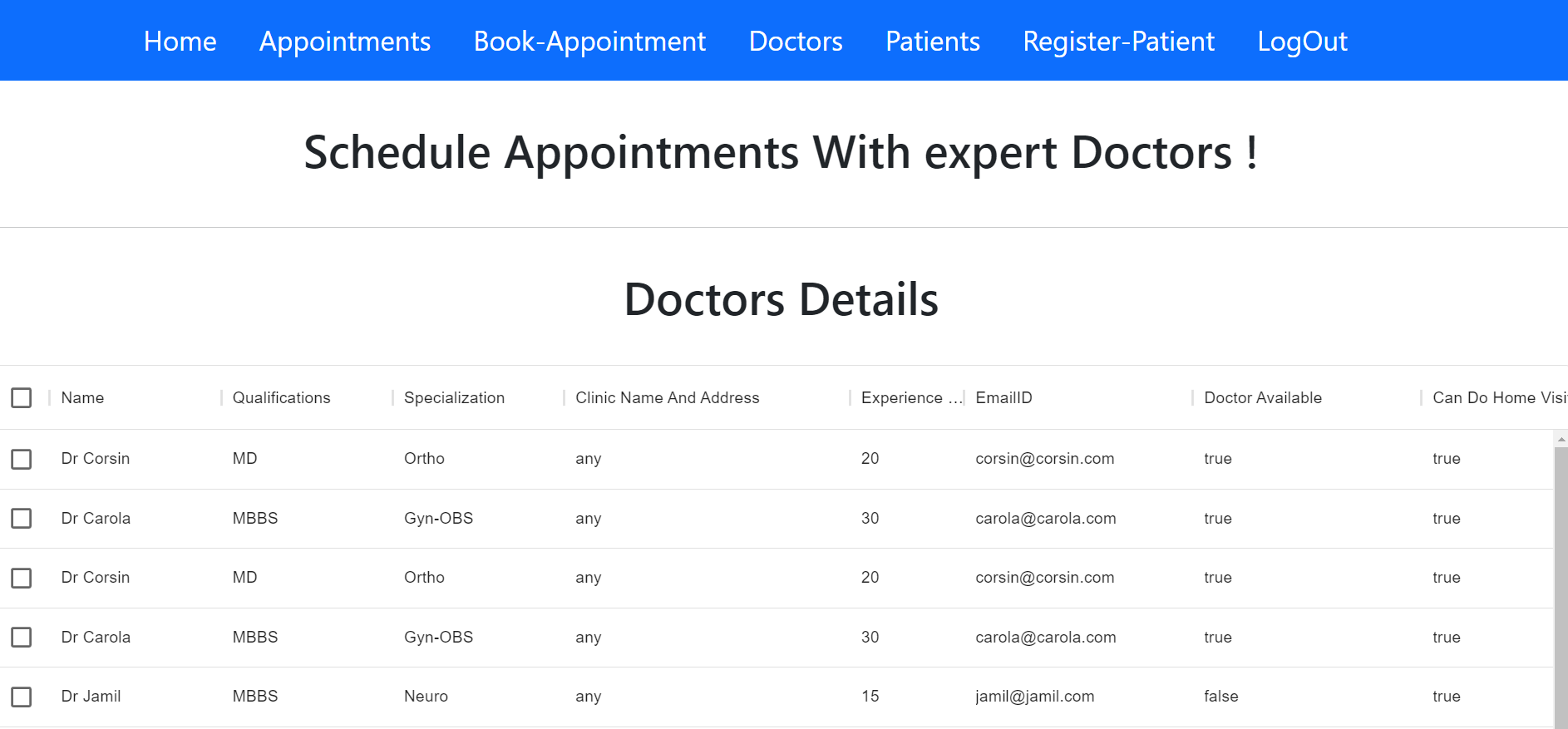Go to the Doctors page
The width and height of the screenshot is (1568, 729).
(795, 41)
